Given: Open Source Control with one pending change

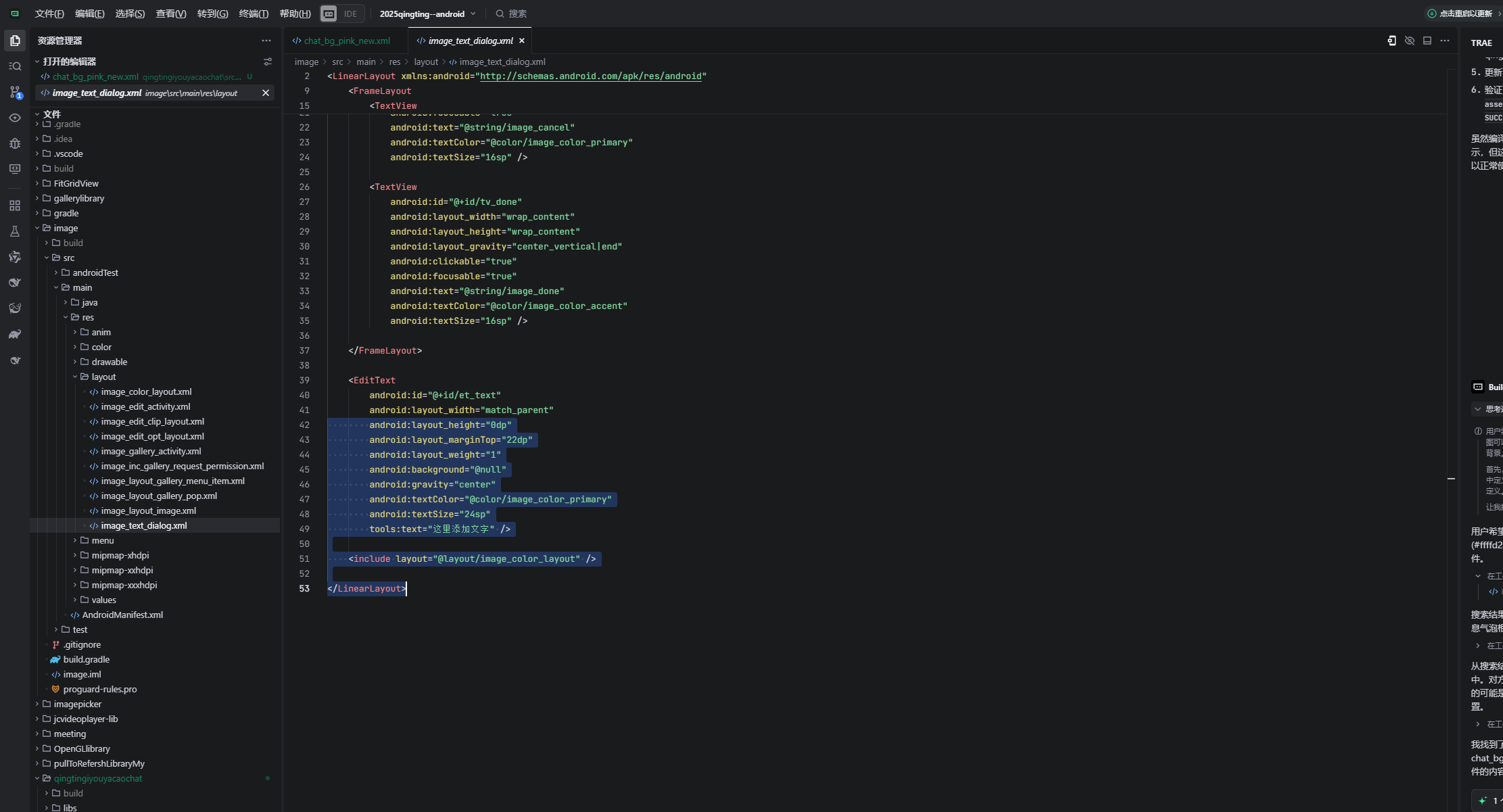Looking at the screenshot, I should coord(15,92).
